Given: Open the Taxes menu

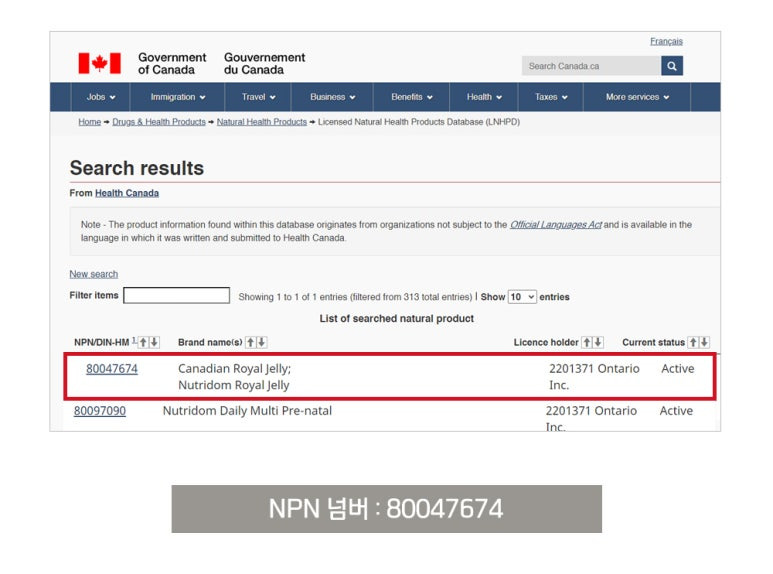Looking at the screenshot, I should pyautogui.click(x=551, y=97).
